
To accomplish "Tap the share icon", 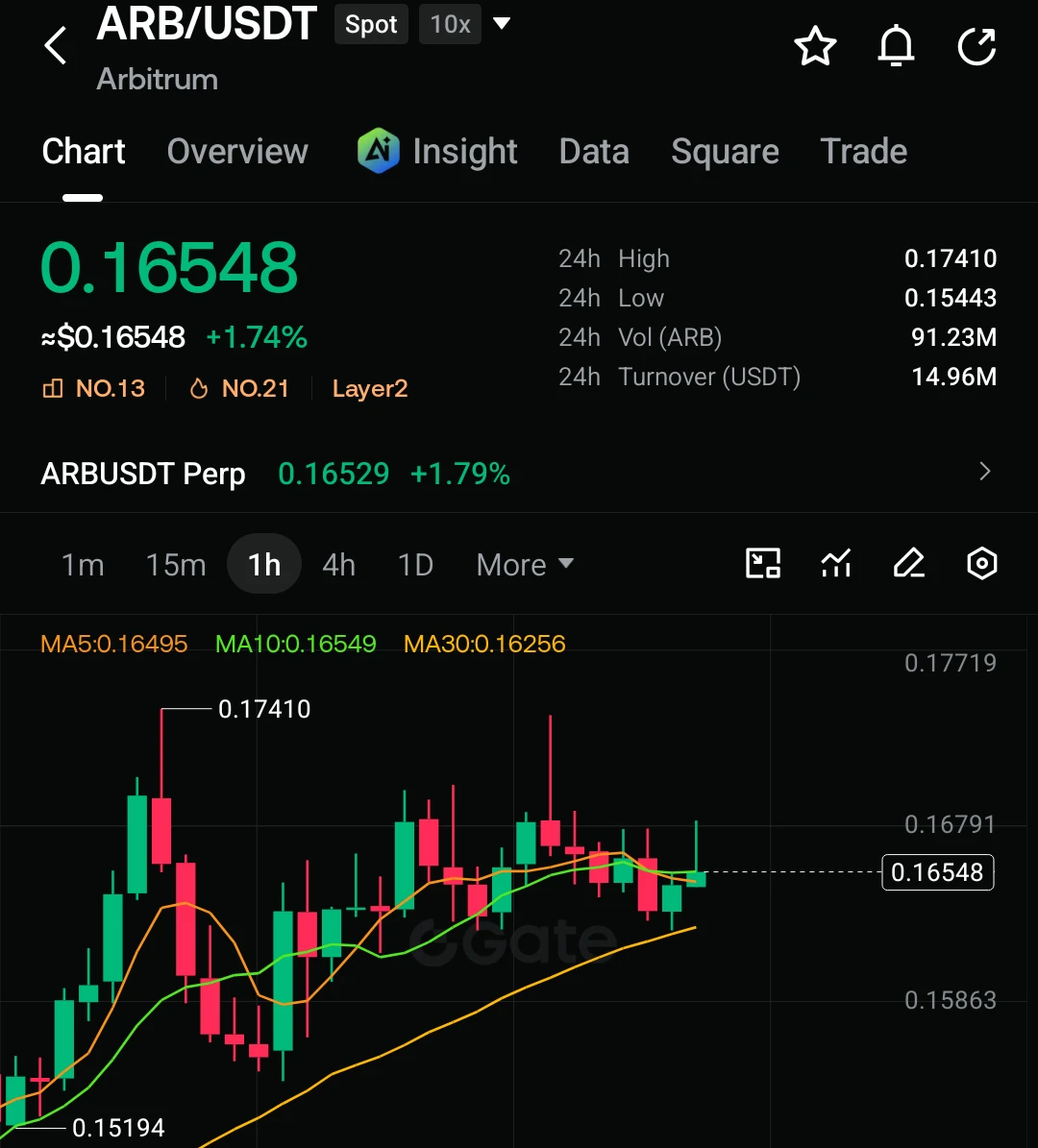I will point(977,47).
